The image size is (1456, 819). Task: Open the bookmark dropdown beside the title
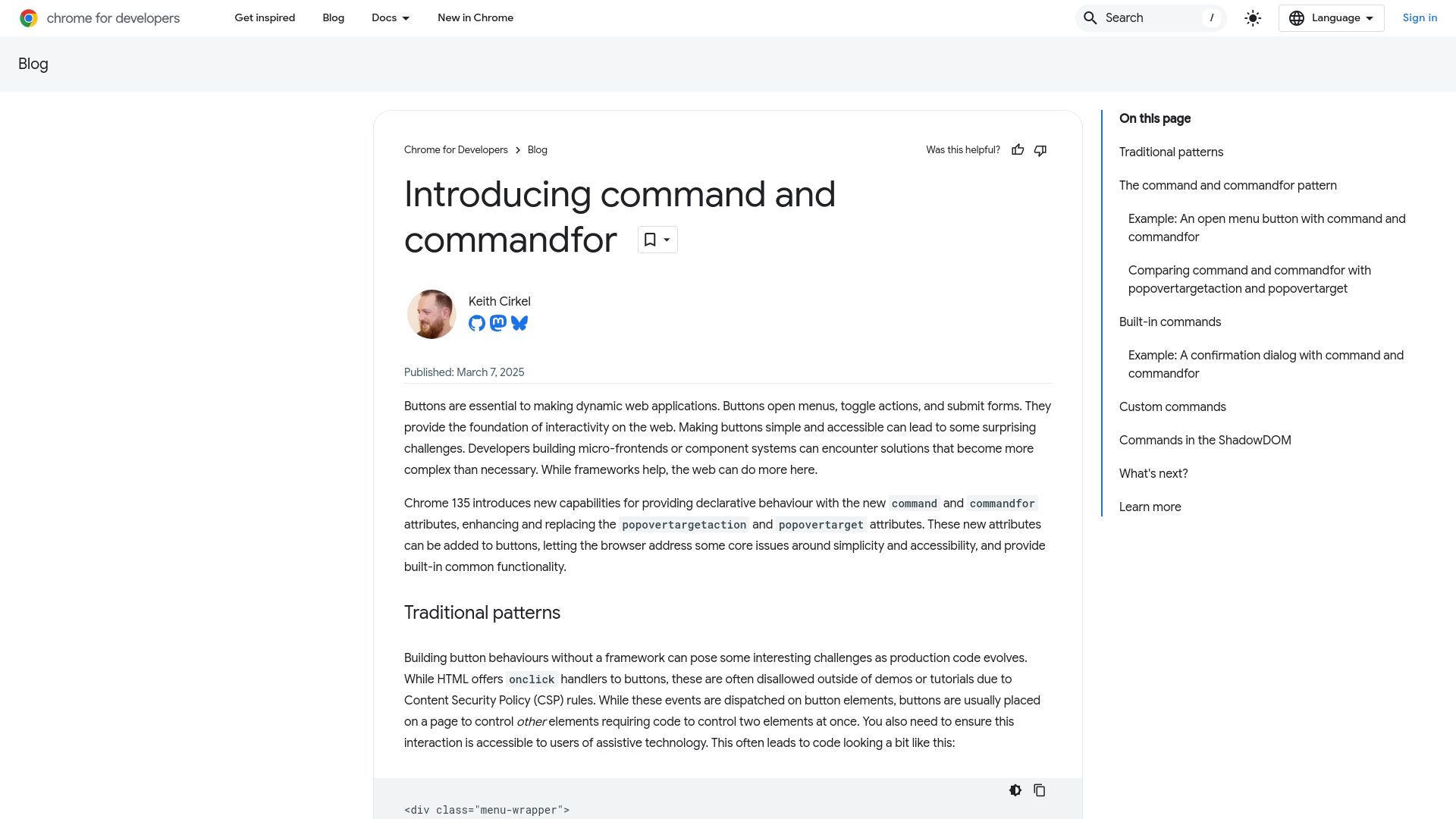coord(657,240)
